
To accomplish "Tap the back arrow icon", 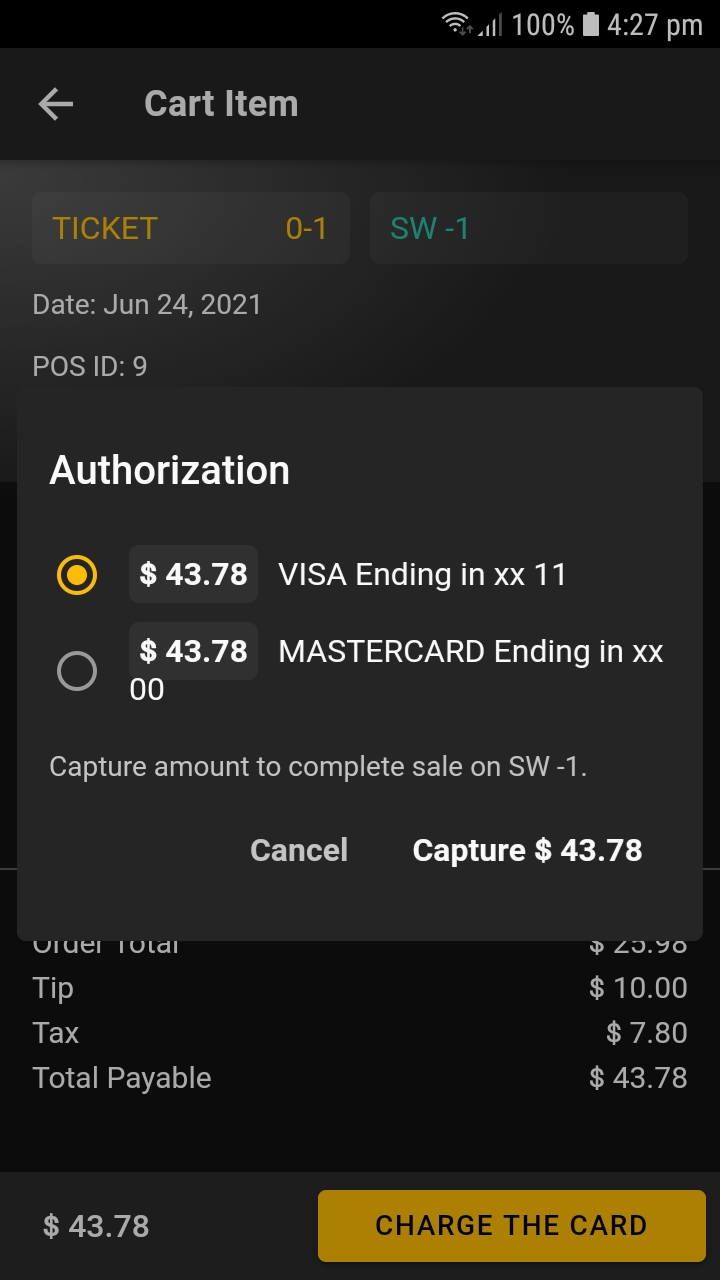I will point(56,104).
